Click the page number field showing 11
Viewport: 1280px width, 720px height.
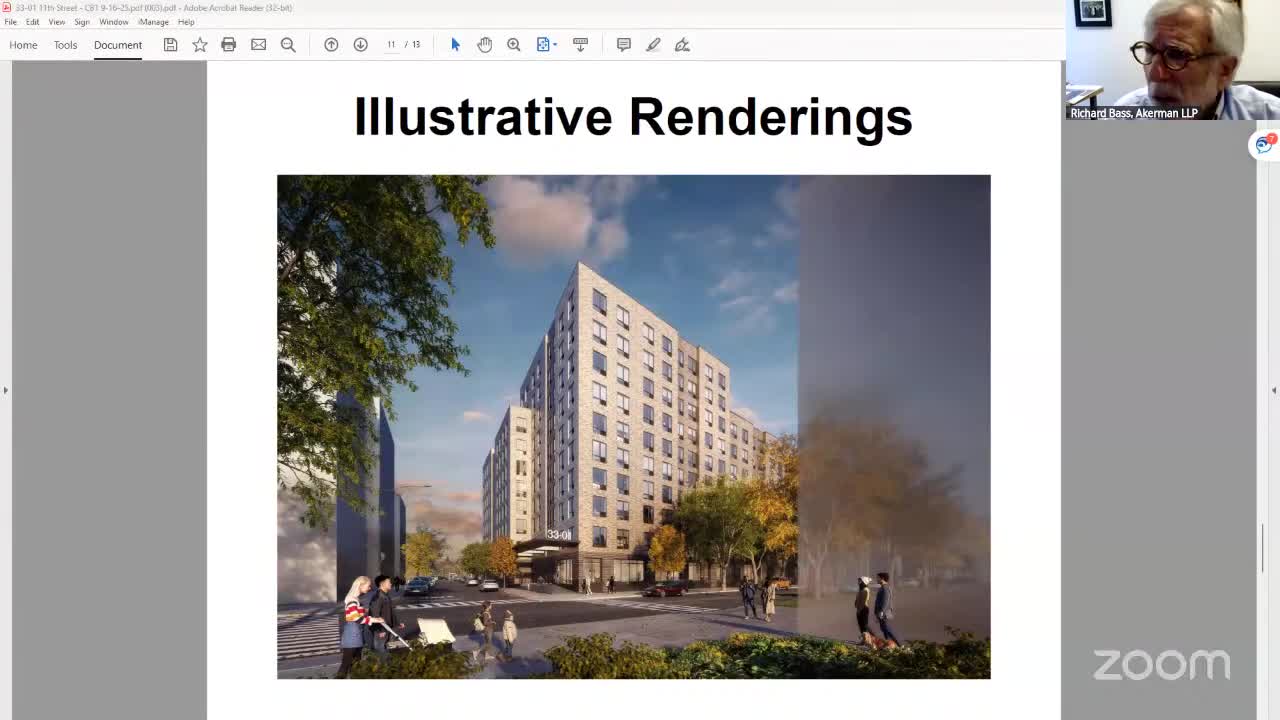click(391, 44)
